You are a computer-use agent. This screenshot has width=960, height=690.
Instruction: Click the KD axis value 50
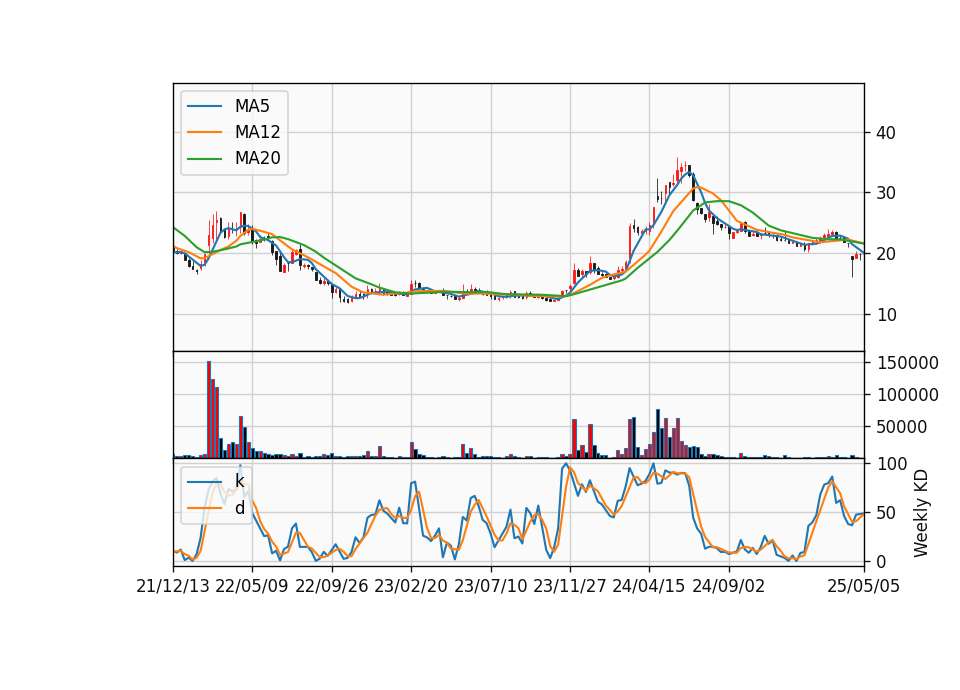[885, 512]
